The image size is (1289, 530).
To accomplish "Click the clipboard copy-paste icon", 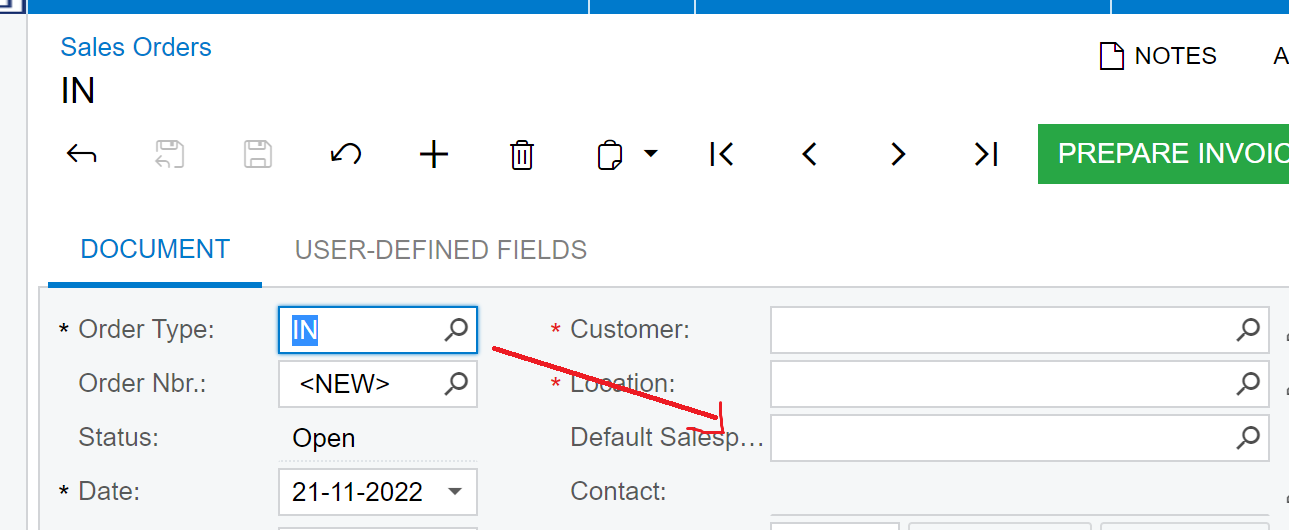I will pos(610,155).
